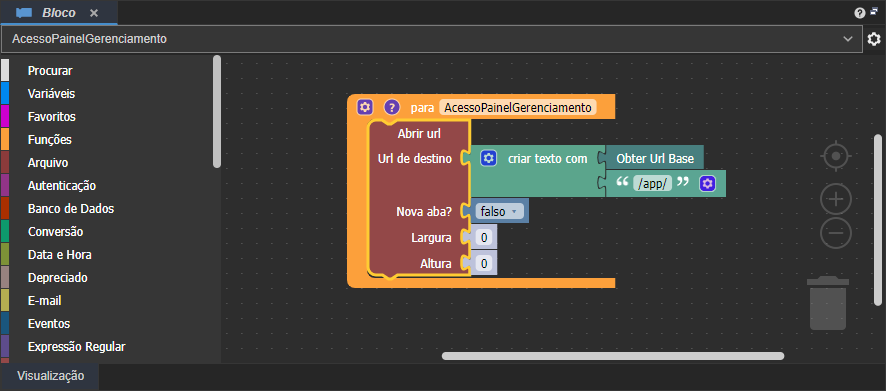Open the falso boolean dropdown
Screen dimensions: 886x391
point(499,211)
